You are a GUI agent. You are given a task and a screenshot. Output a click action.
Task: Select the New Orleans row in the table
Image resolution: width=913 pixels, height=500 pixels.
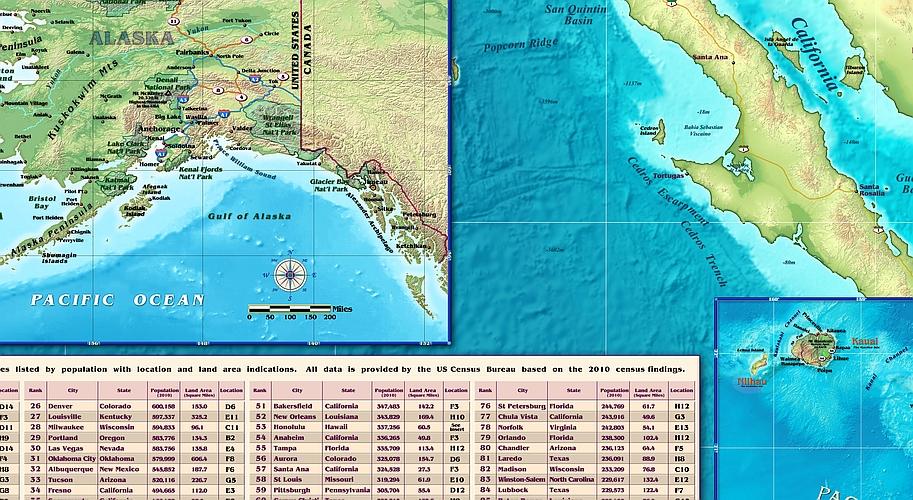click(x=360, y=417)
